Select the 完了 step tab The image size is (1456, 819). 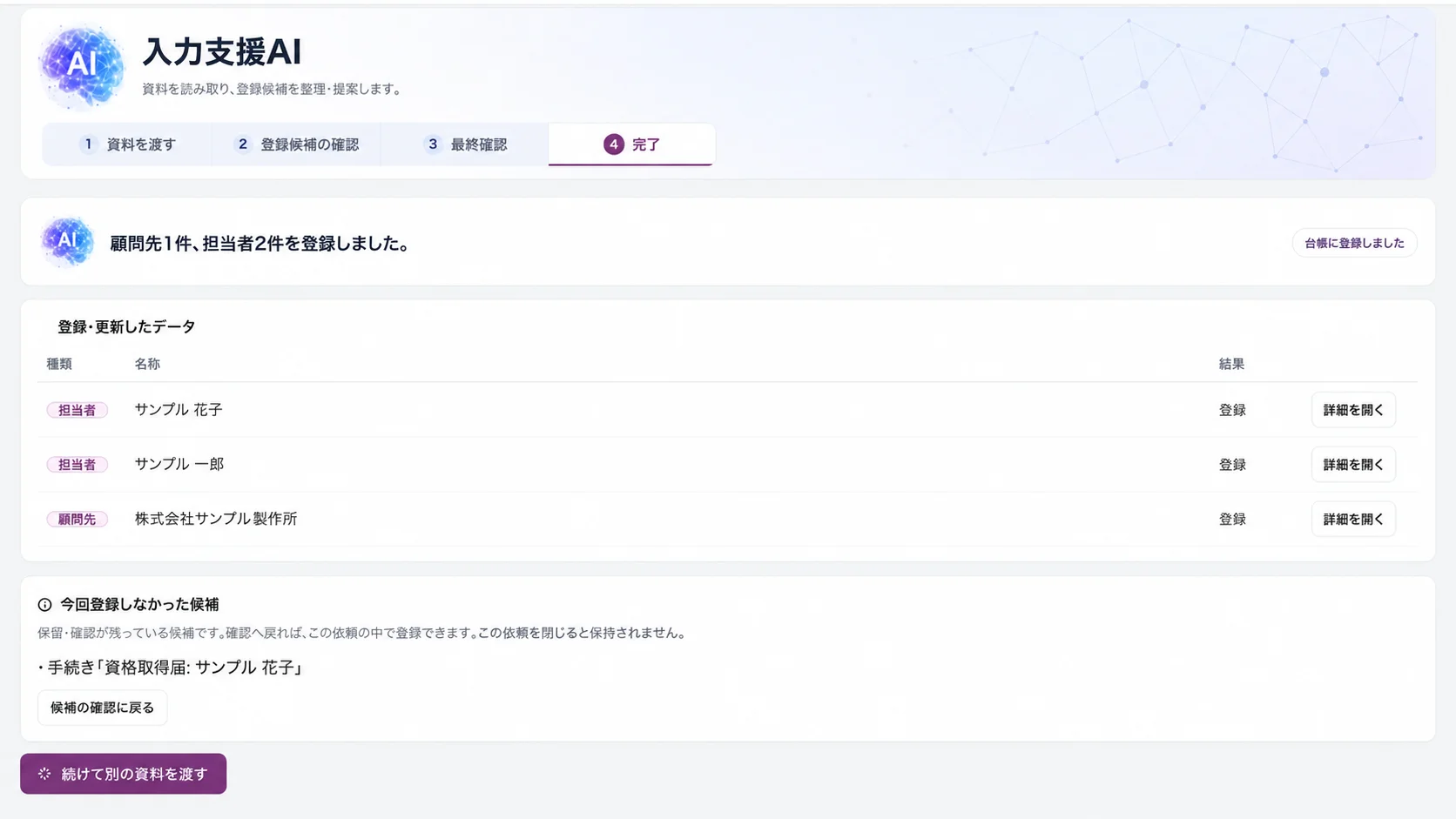point(631,144)
